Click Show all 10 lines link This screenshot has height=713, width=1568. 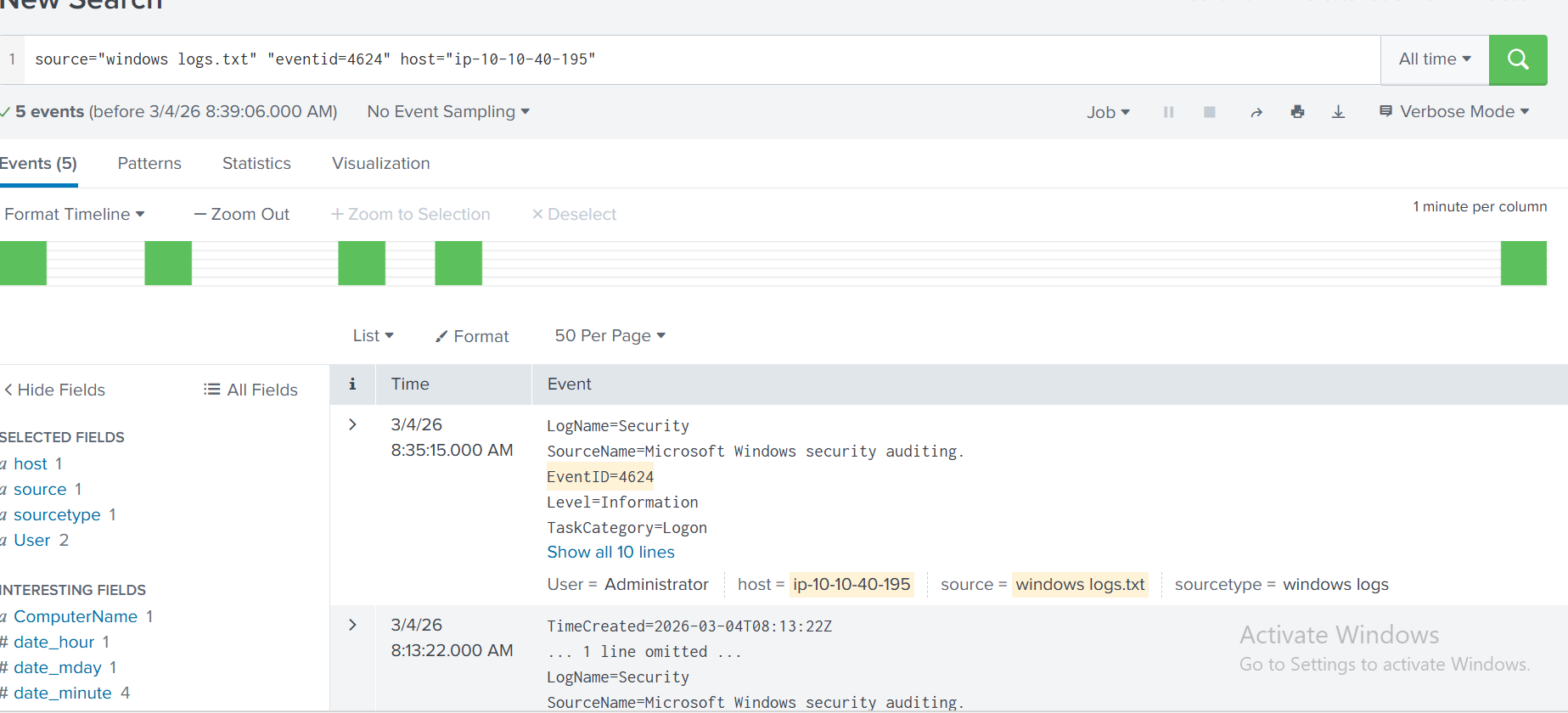pos(610,553)
